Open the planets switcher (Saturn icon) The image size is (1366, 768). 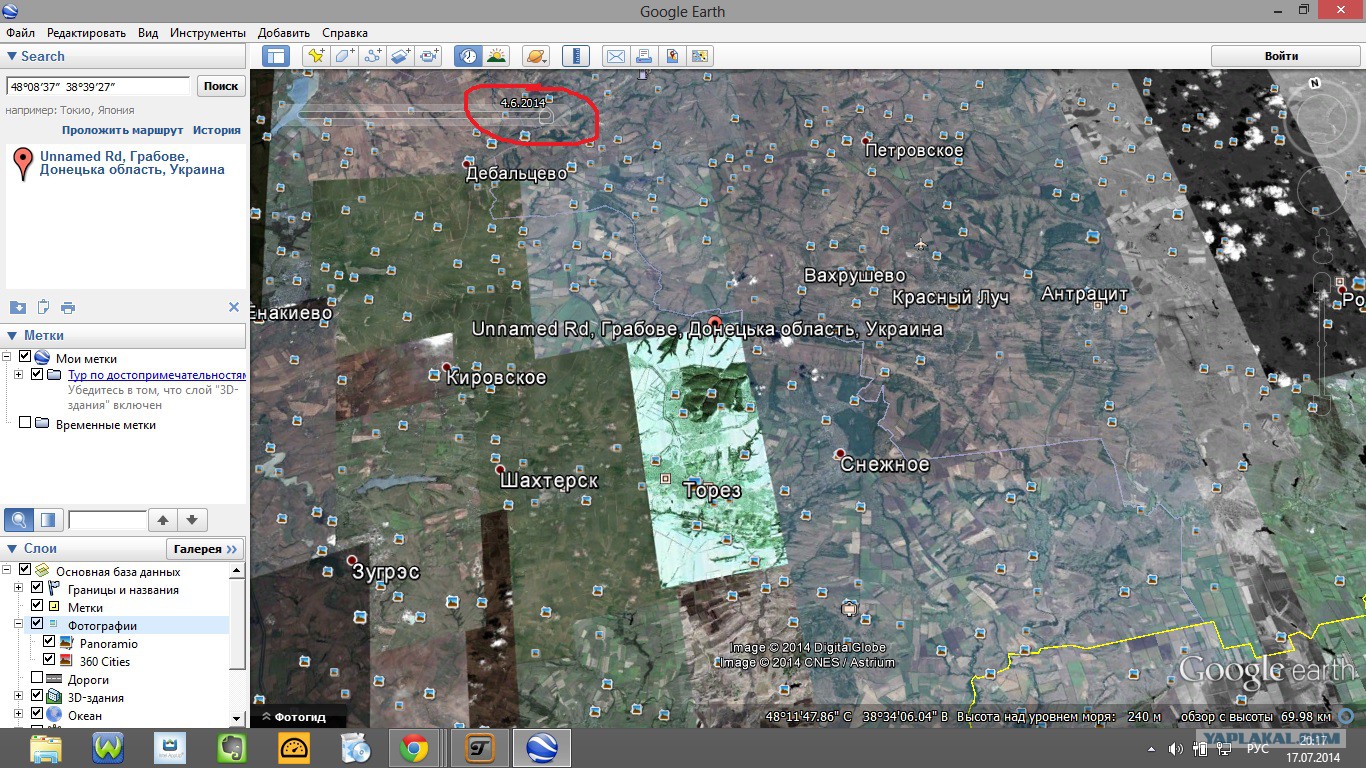(x=535, y=56)
